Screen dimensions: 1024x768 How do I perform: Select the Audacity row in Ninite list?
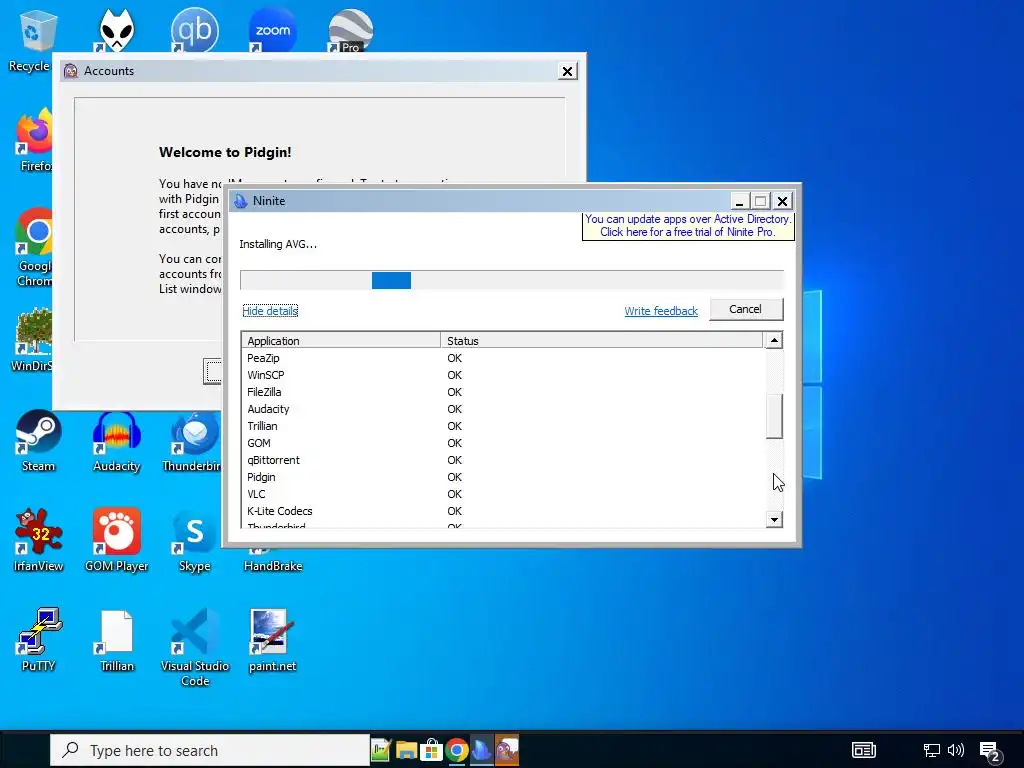pos(502,409)
